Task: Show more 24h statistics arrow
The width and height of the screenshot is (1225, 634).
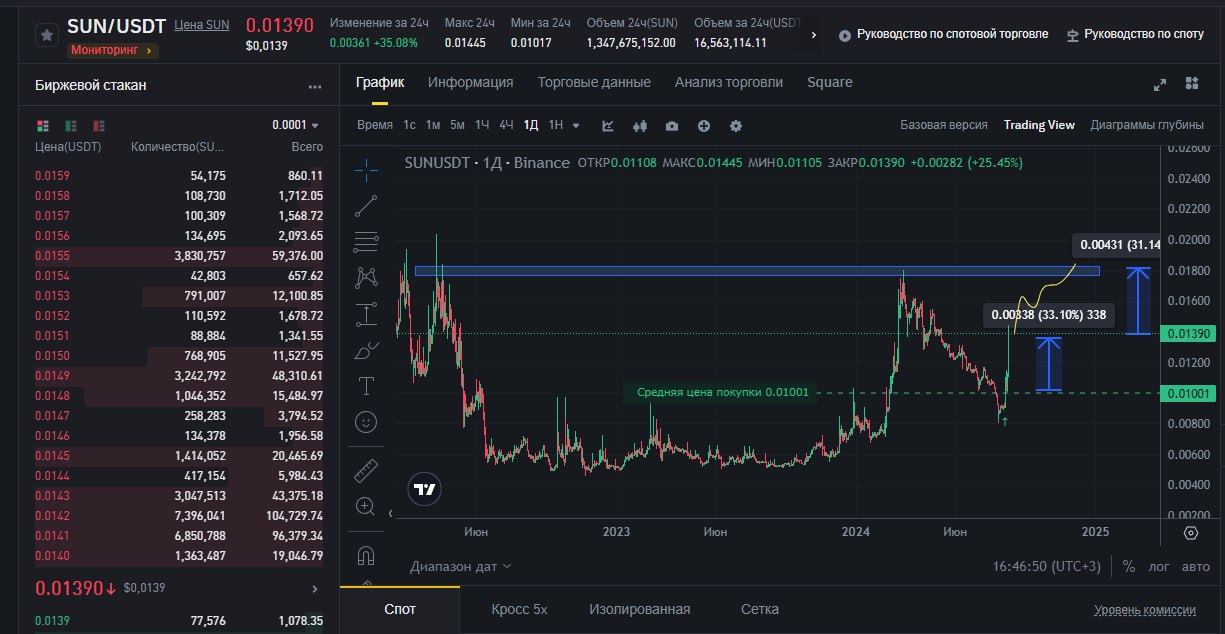Action: click(x=813, y=35)
